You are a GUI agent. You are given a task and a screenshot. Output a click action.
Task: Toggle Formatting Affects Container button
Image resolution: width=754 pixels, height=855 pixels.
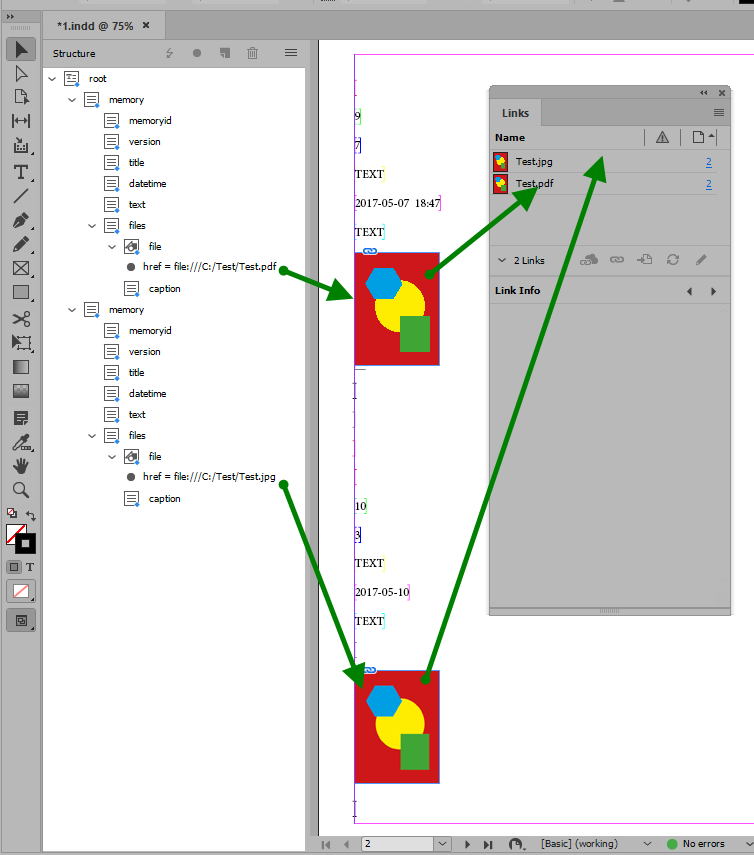pos(14,567)
